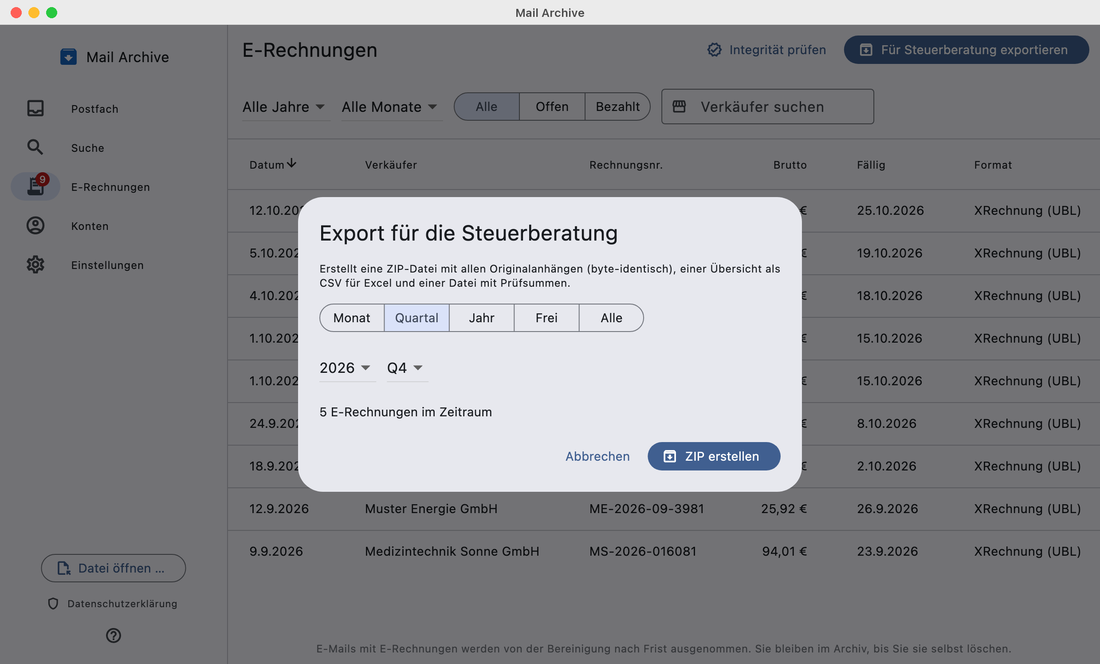This screenshot has height=664, width=1100.
Task: Click the due date 8.10.2026
Action: pyautogui.click(x=886, y=424)
